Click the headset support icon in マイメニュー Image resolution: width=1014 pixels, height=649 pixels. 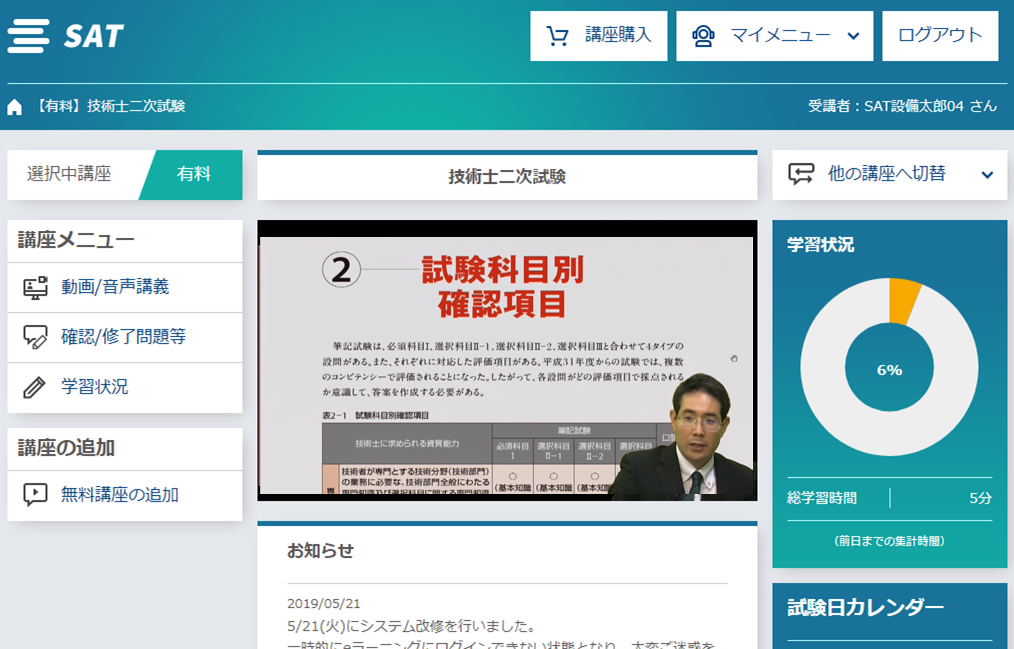point(703,36)
